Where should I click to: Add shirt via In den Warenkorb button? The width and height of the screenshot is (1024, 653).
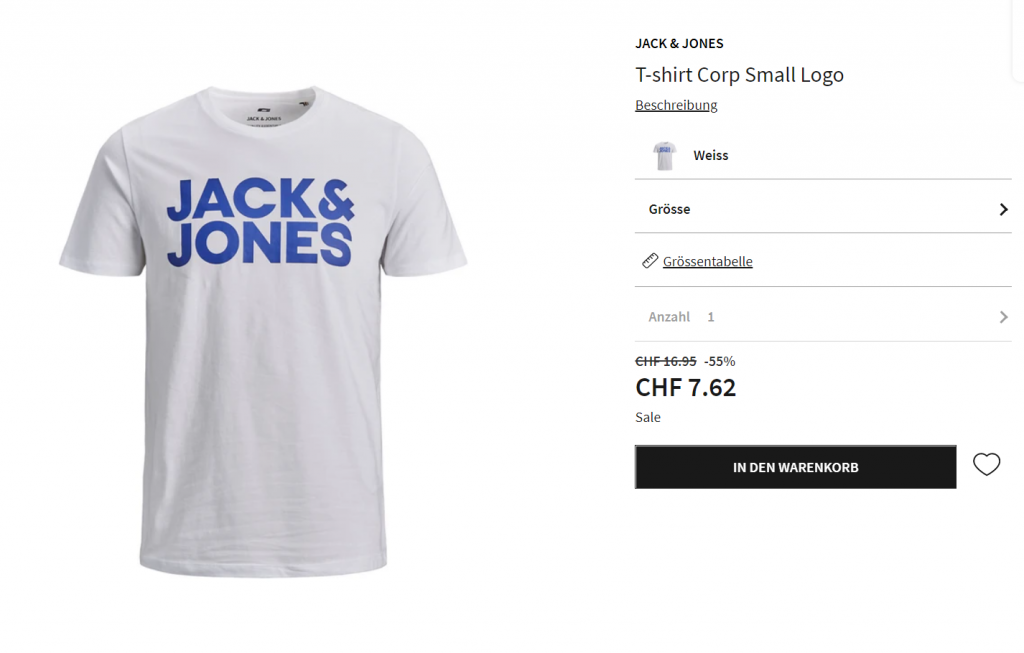[795, 467]
